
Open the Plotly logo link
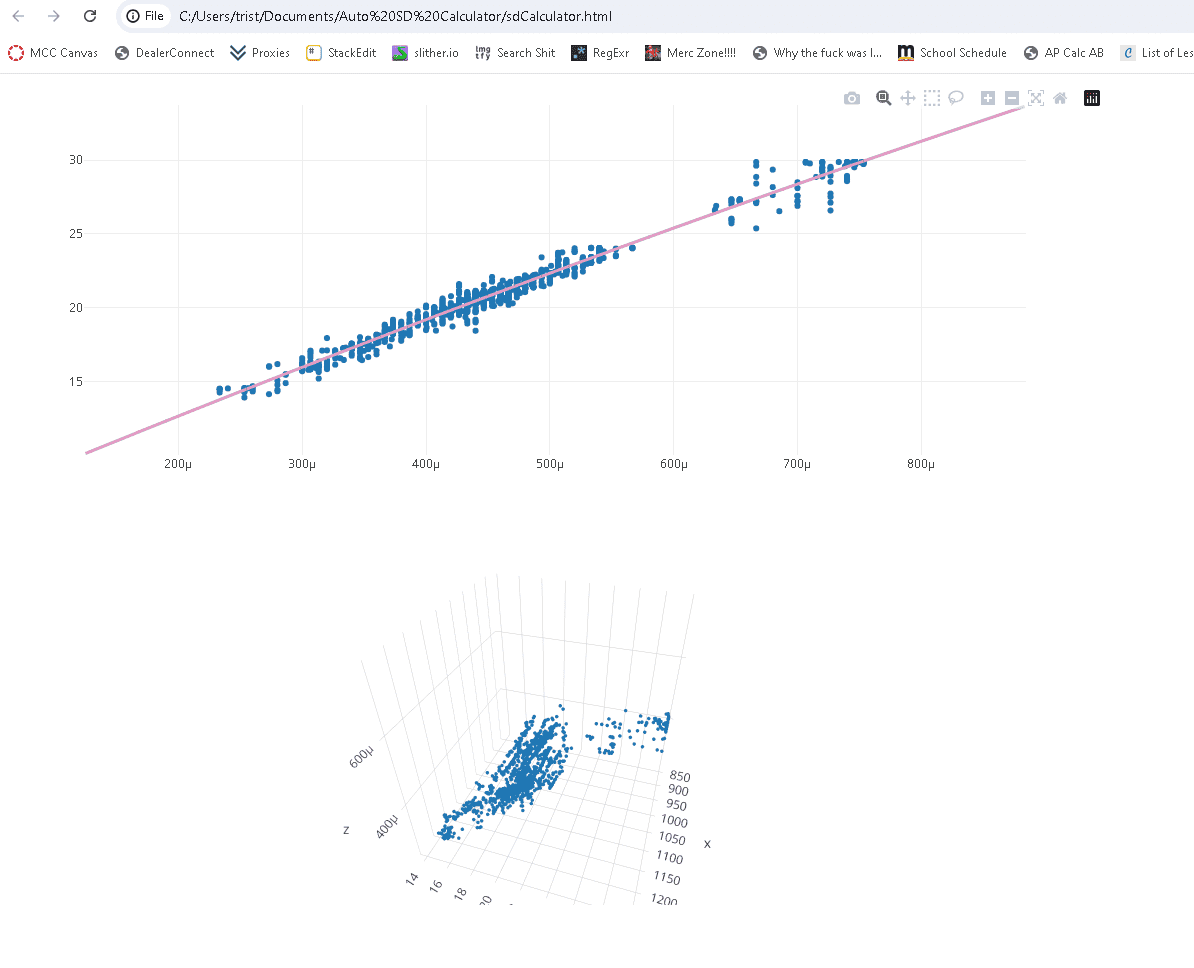click(1092, 98)
